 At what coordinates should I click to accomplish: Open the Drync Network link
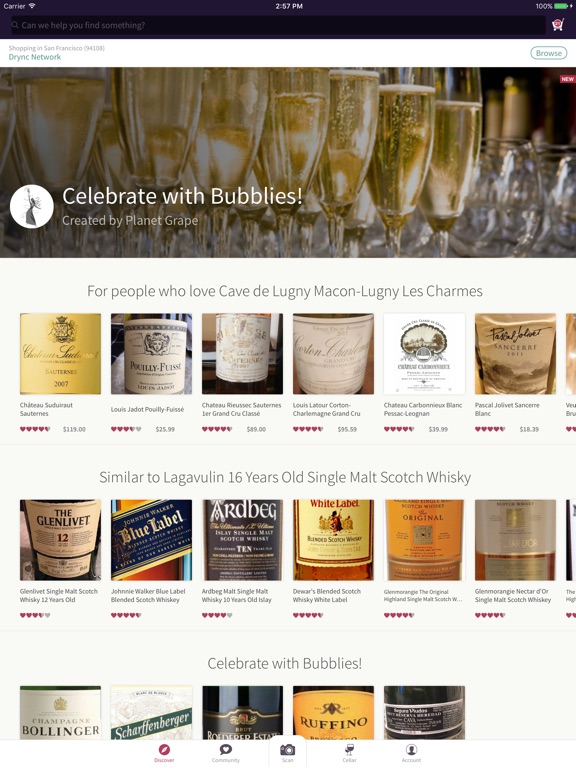click(x=35, y=57)
